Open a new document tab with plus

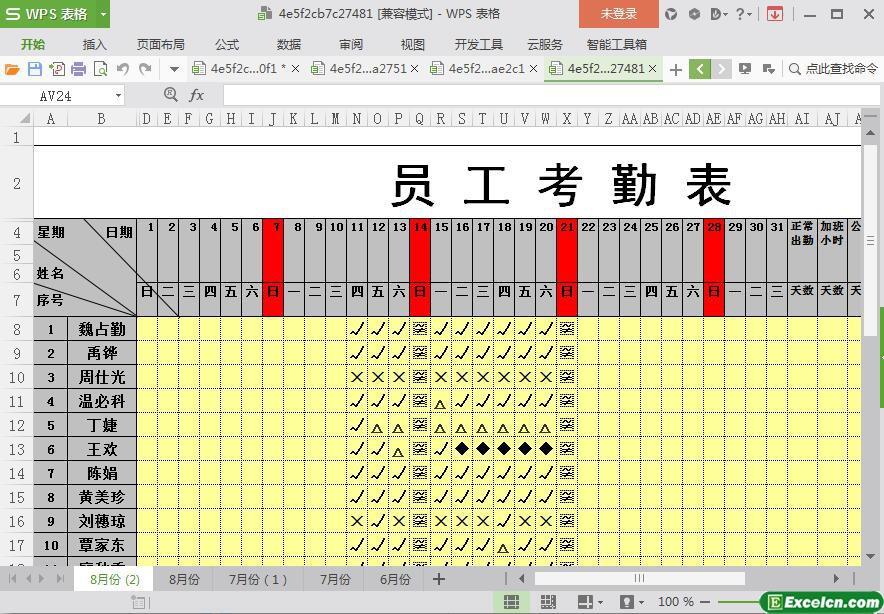[676, 69]
